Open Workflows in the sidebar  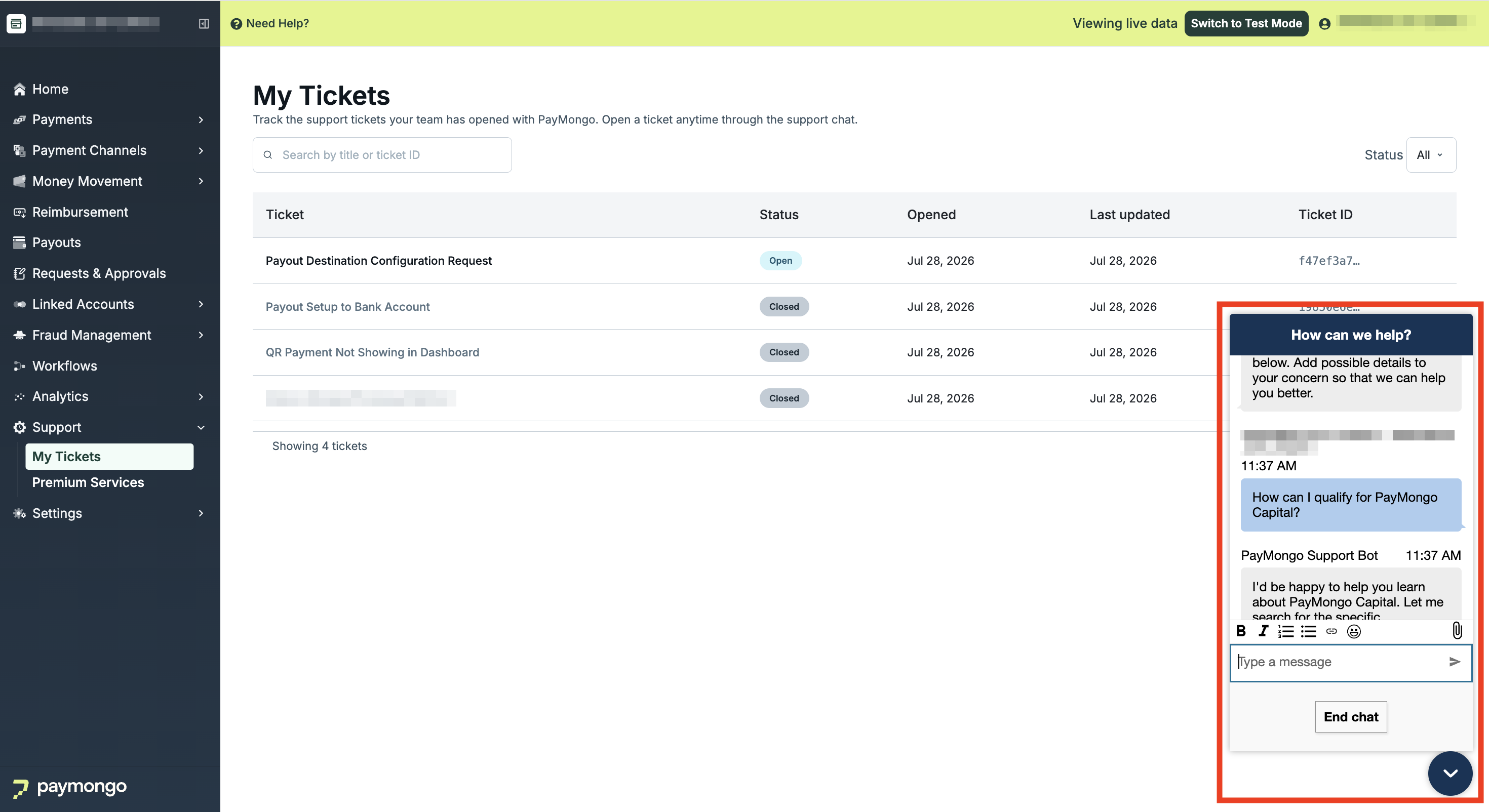[x=65, y=366]
